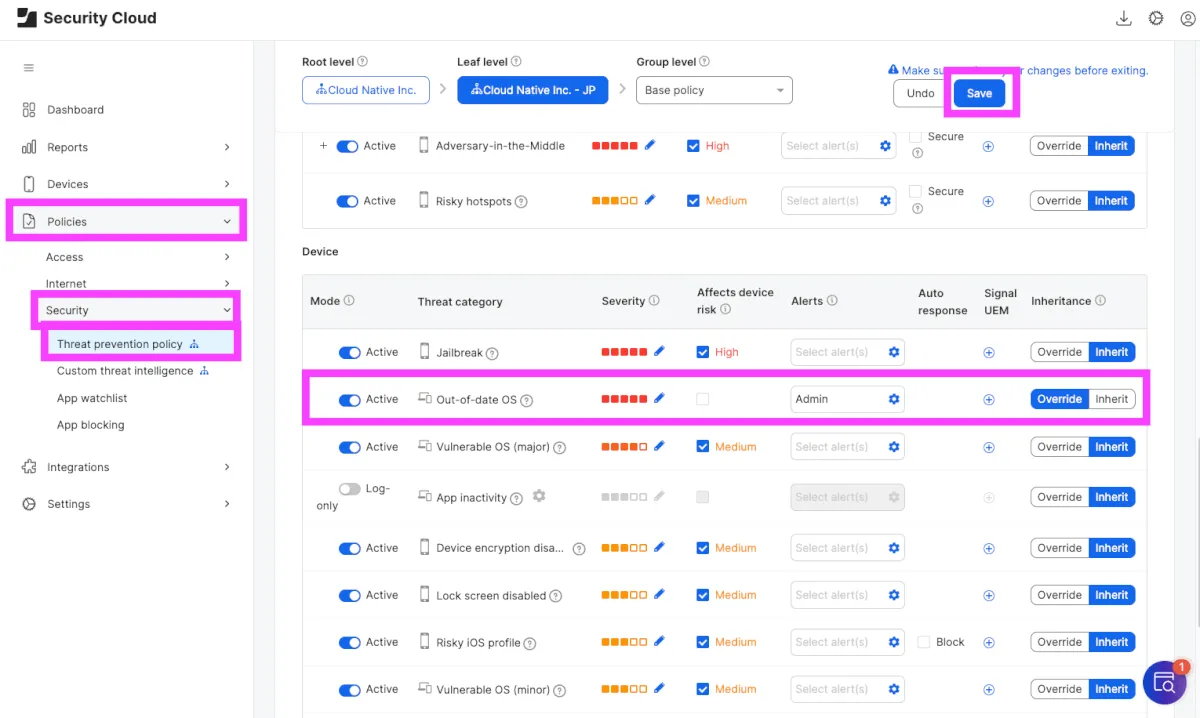The image size is (1200, 718).
Task: Open the chat support search bubble
Action: (1164, 683)
